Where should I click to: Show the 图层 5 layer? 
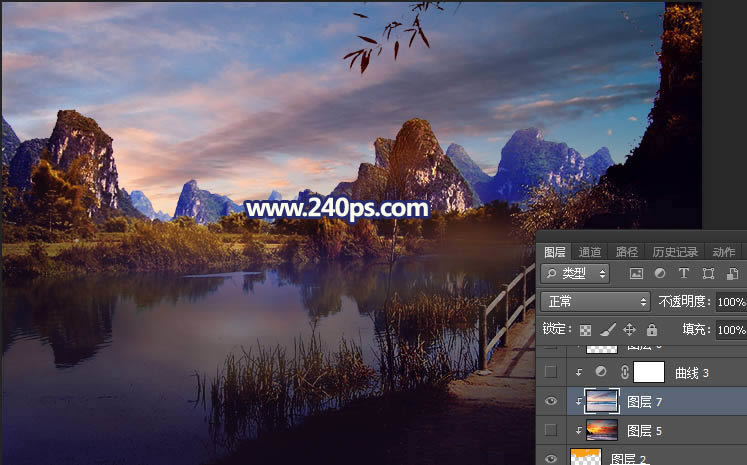[x=551, y=430]
